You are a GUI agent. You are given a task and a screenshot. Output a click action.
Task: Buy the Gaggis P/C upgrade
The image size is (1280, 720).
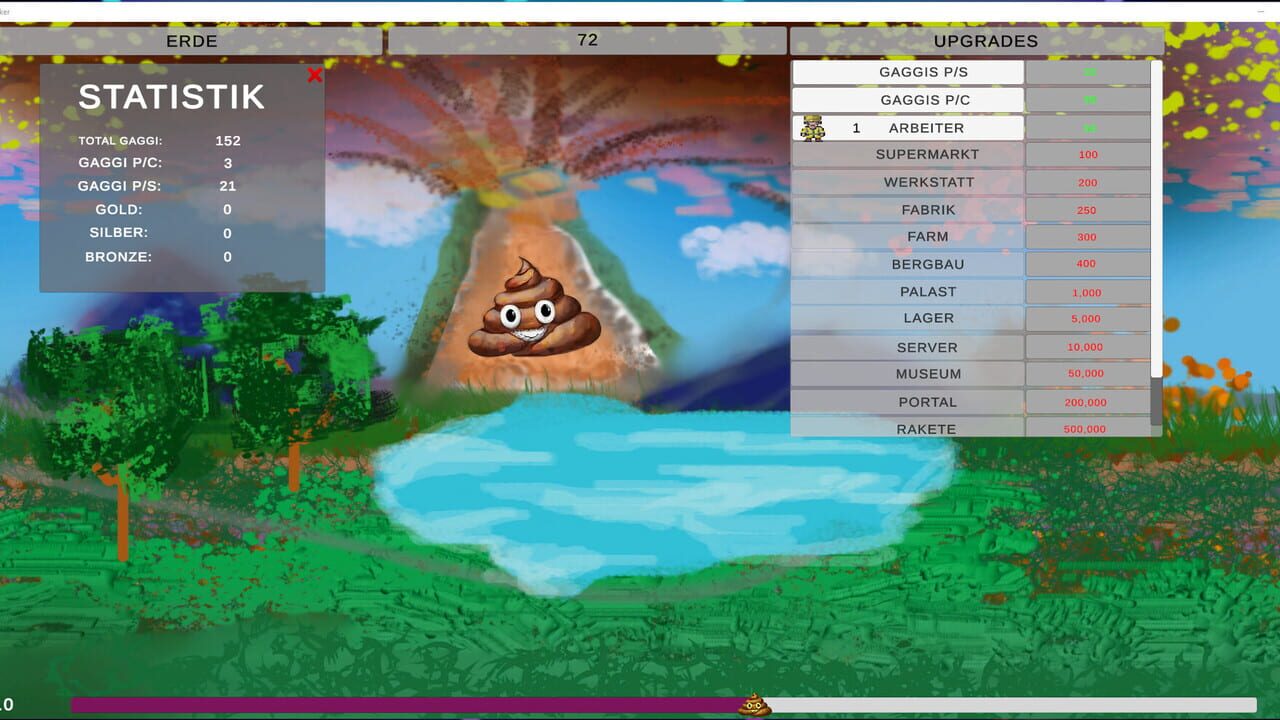tap(908, 100)
